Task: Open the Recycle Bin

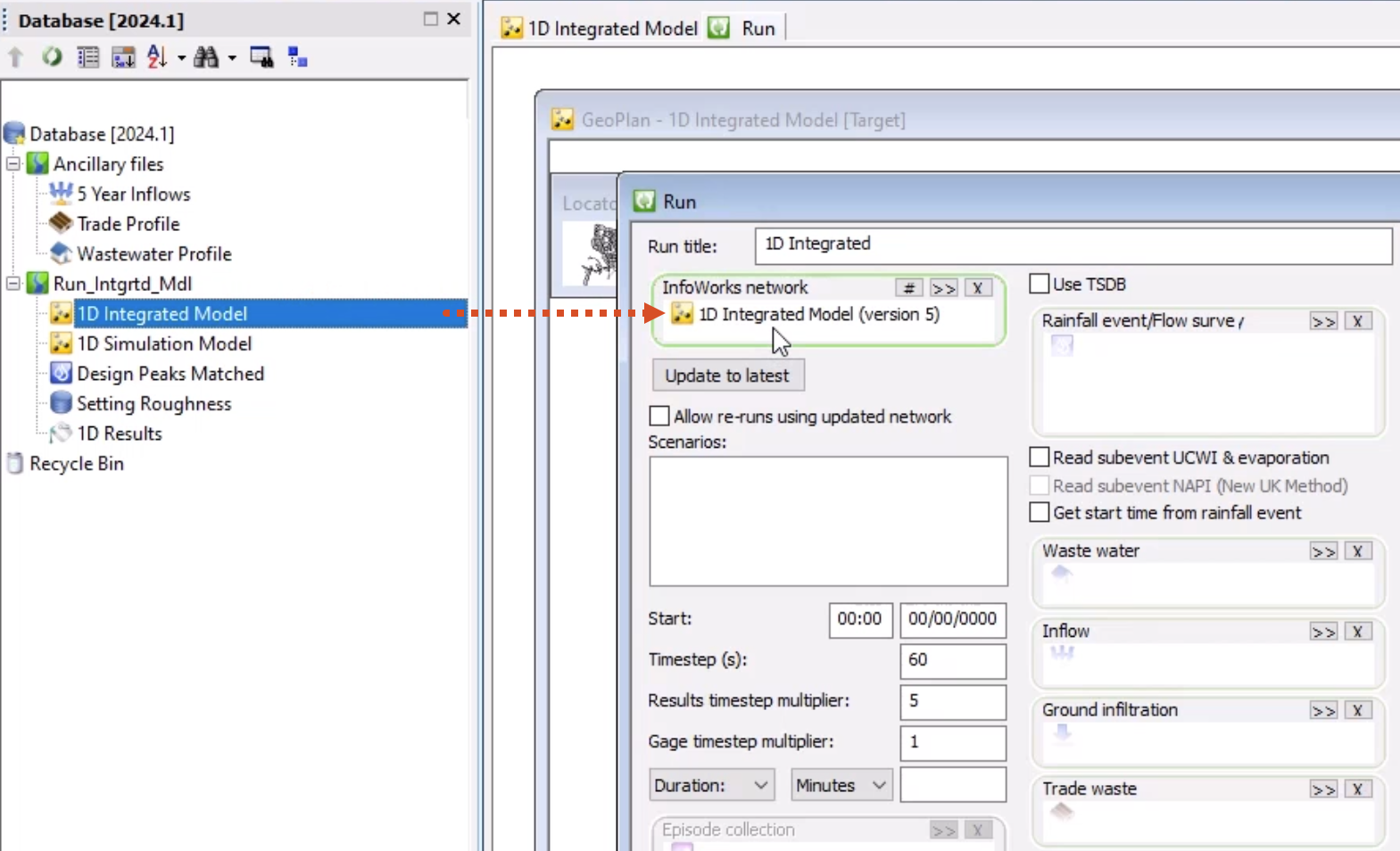Action: tap(76, 464)
